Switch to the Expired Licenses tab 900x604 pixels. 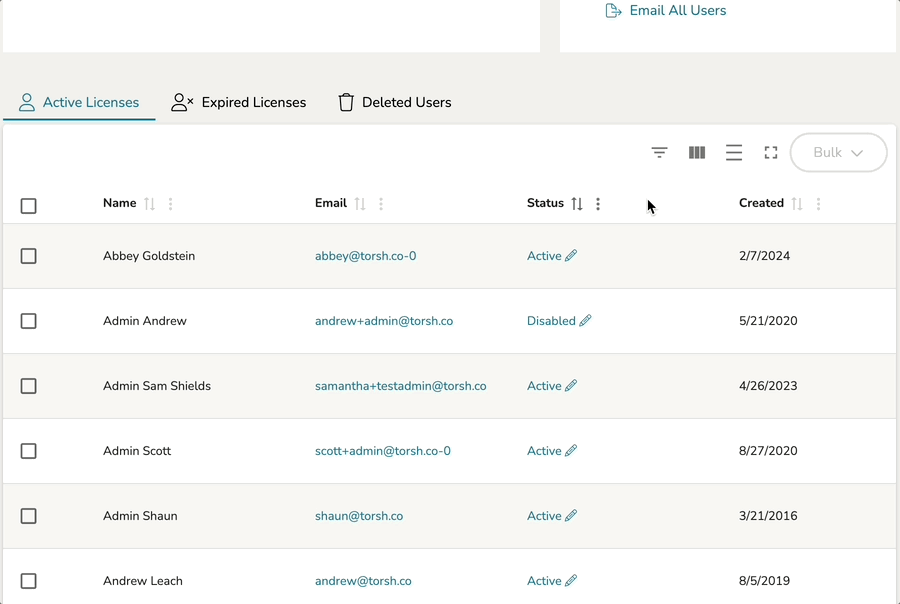tap(239, 102)
